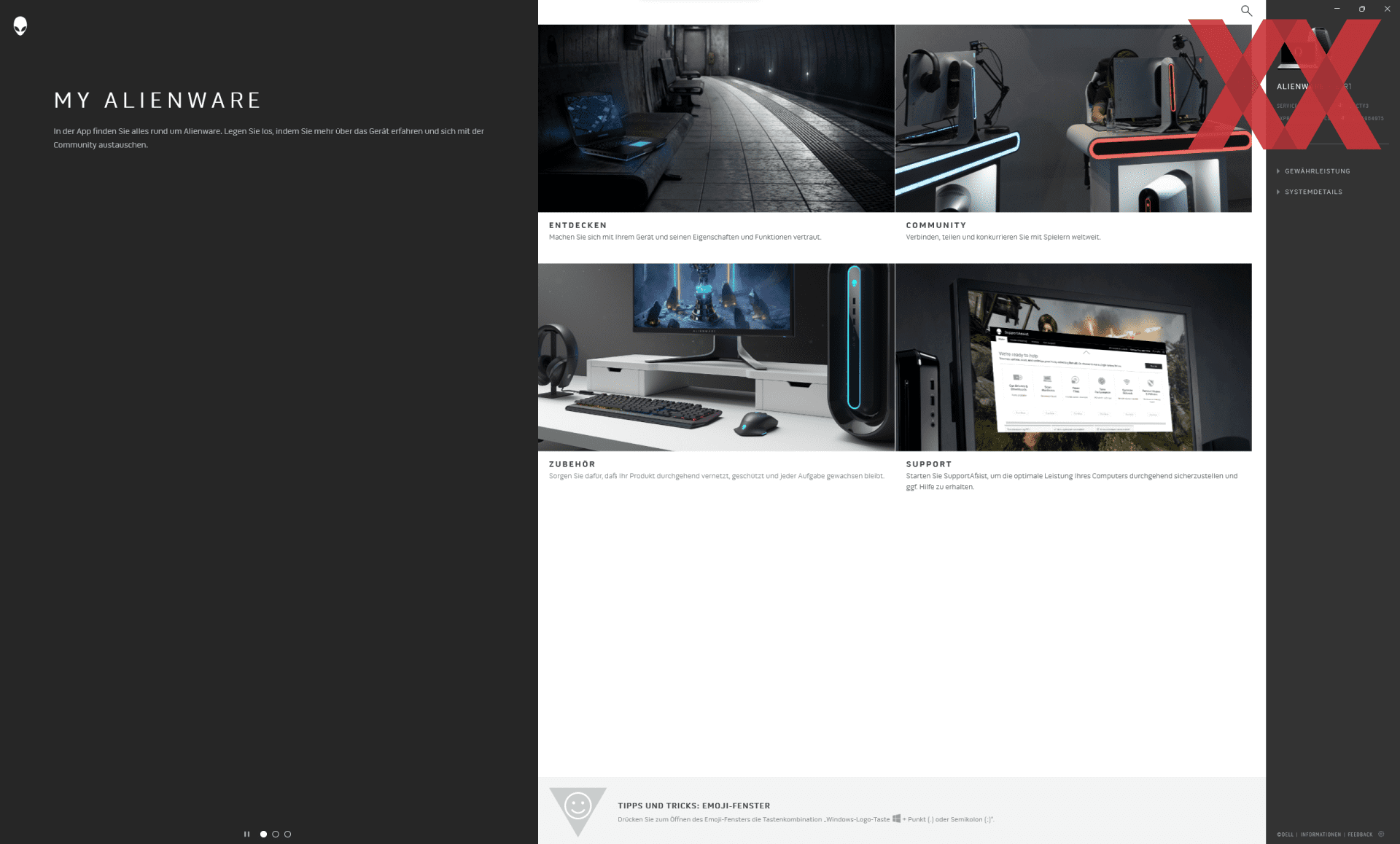Click the COMMUNITY heading

936,225
